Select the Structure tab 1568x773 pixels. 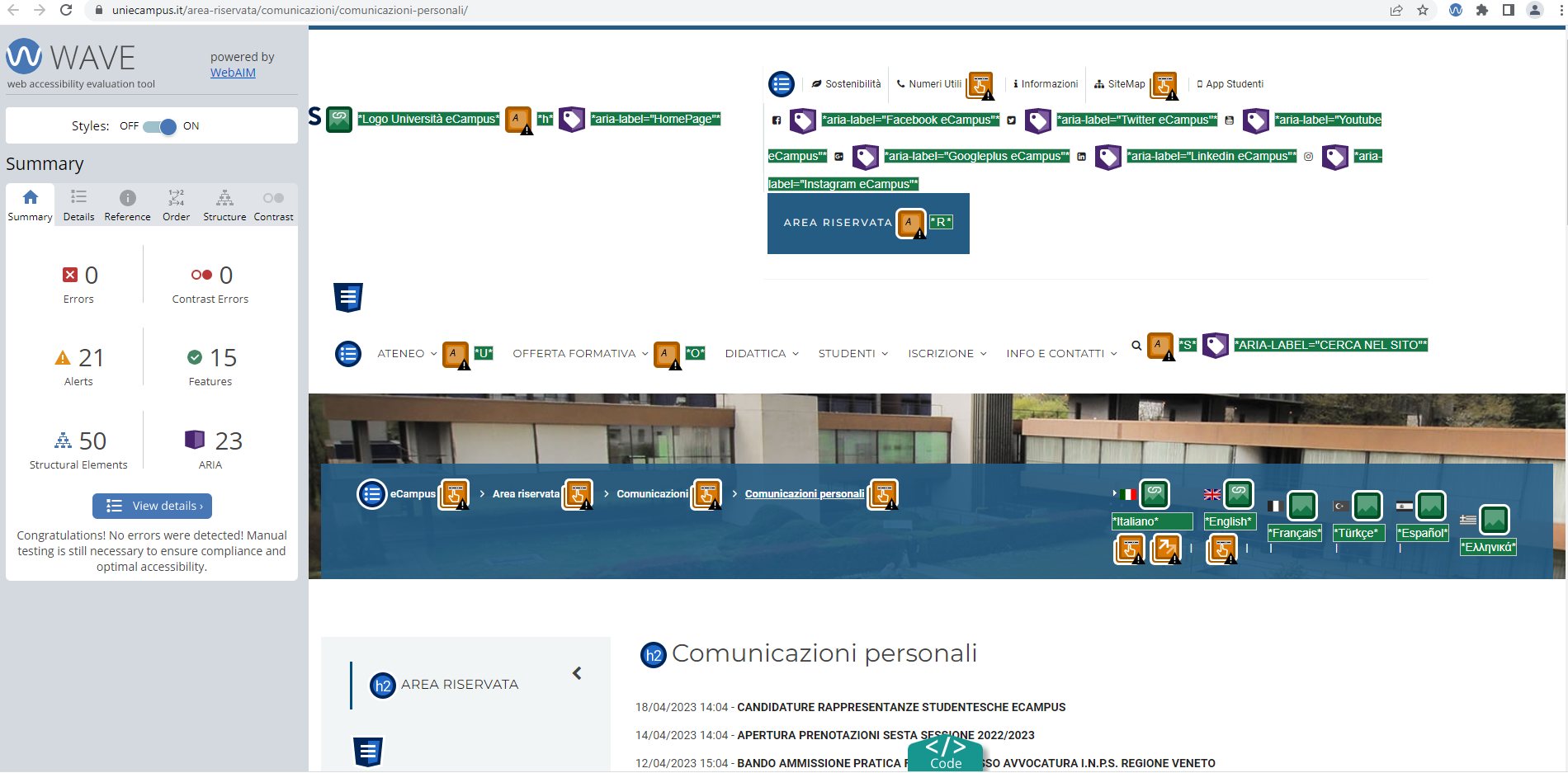pos(224,205)
